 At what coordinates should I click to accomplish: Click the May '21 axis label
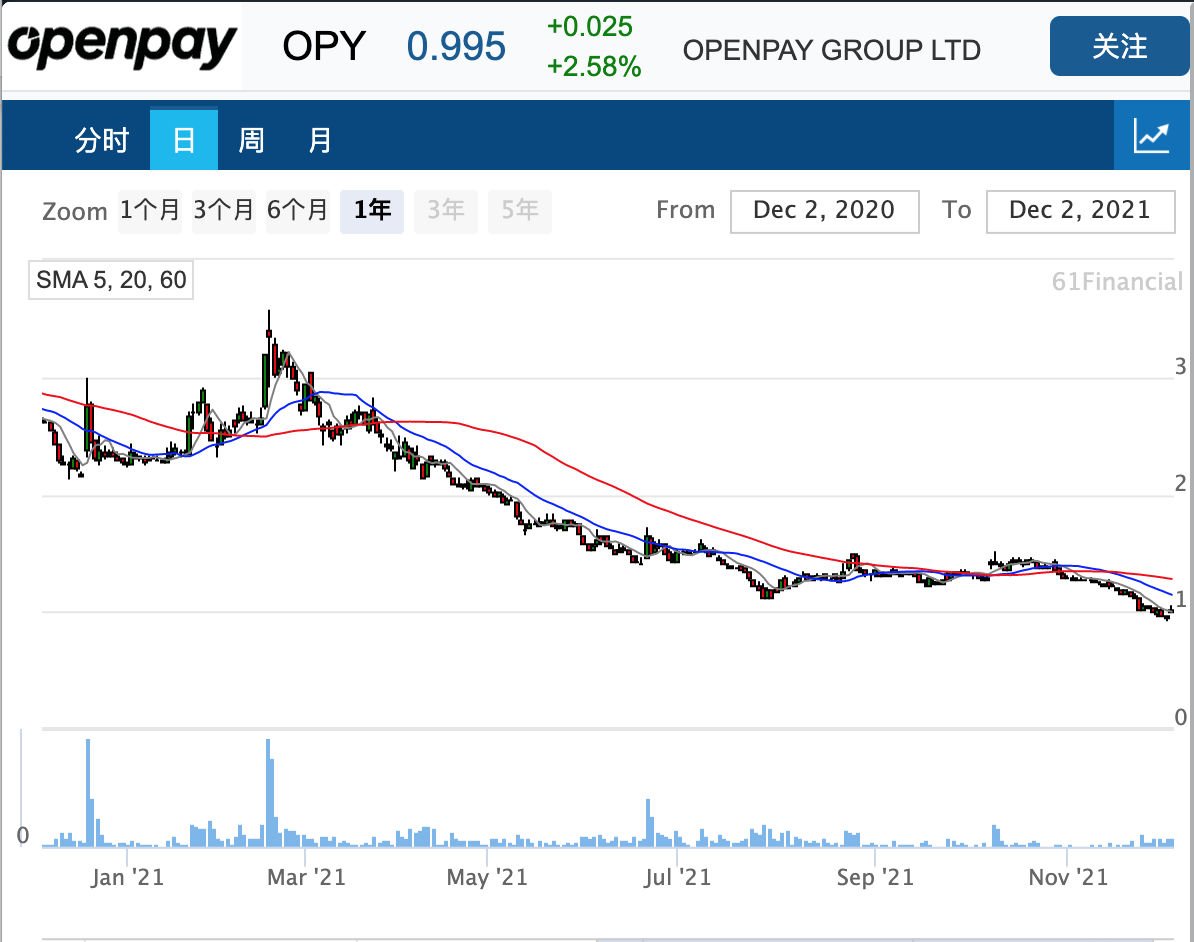(x=487, y=877)
